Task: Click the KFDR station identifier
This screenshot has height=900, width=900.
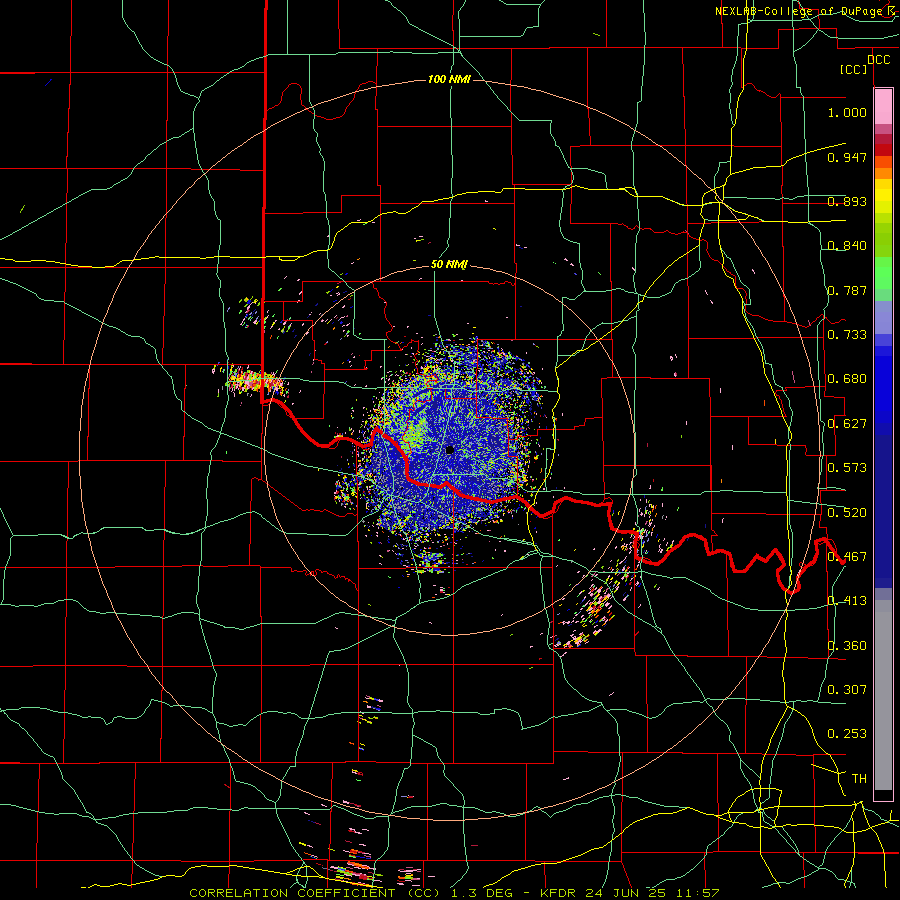Action: pyautogui.click(x=560, y=893)
